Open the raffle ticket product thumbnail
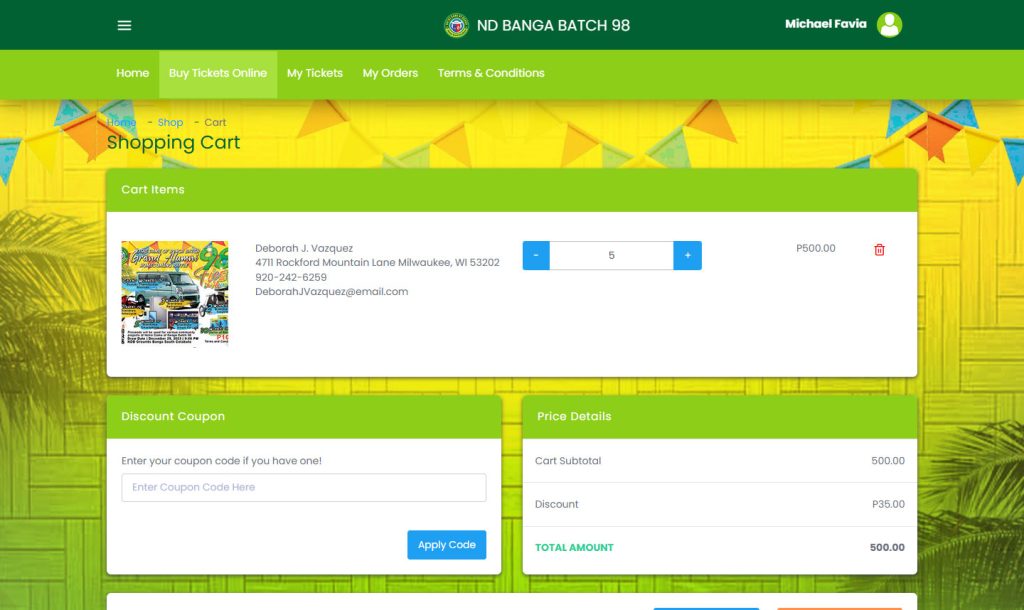Viewport: 1024px width, 610px height. point(174,293)
